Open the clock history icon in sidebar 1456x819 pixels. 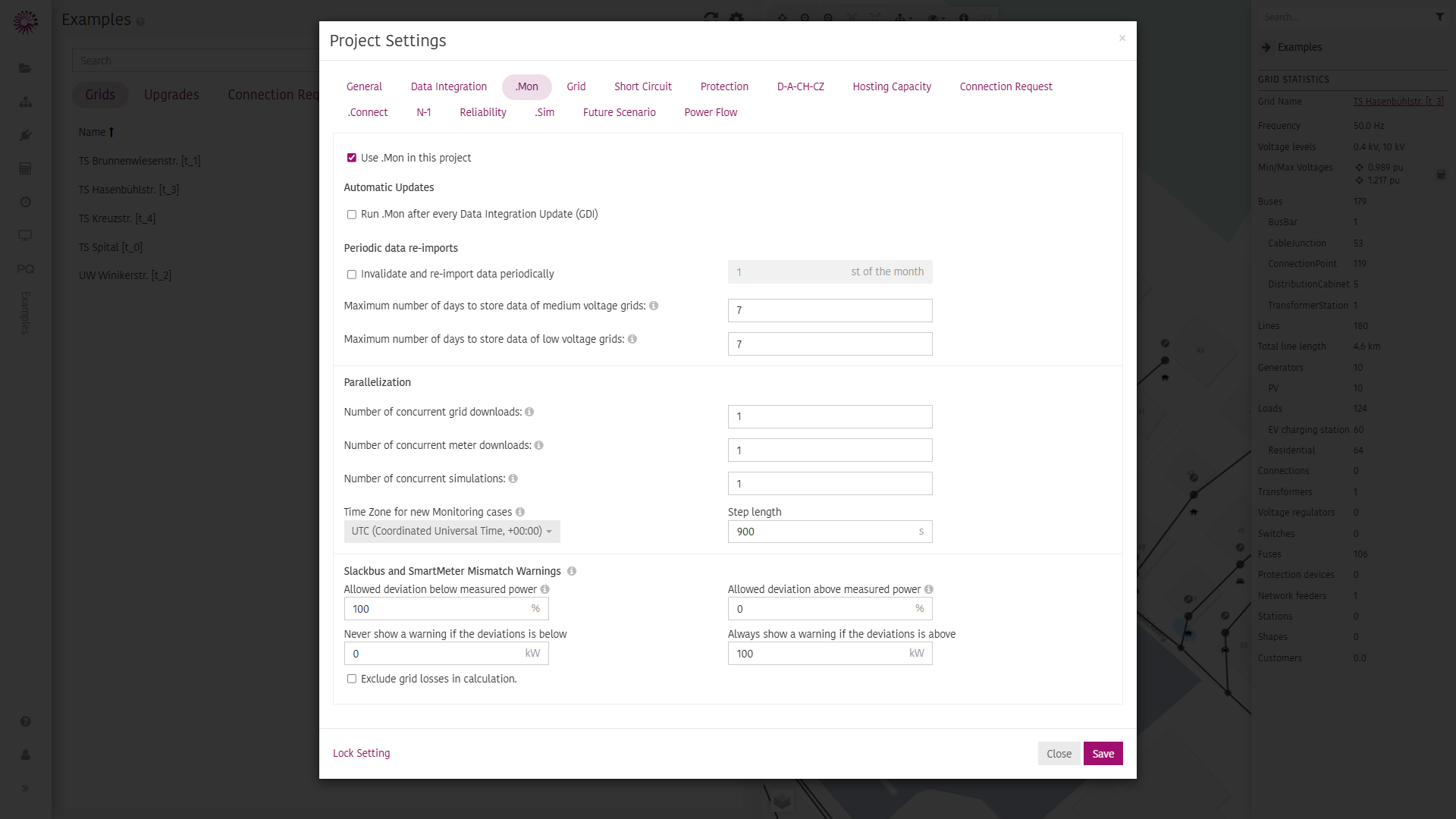click(25, 202)
